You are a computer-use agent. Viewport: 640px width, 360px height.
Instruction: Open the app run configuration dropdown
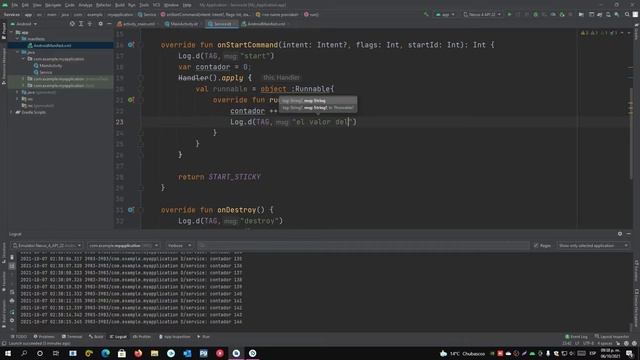[445, 14]
